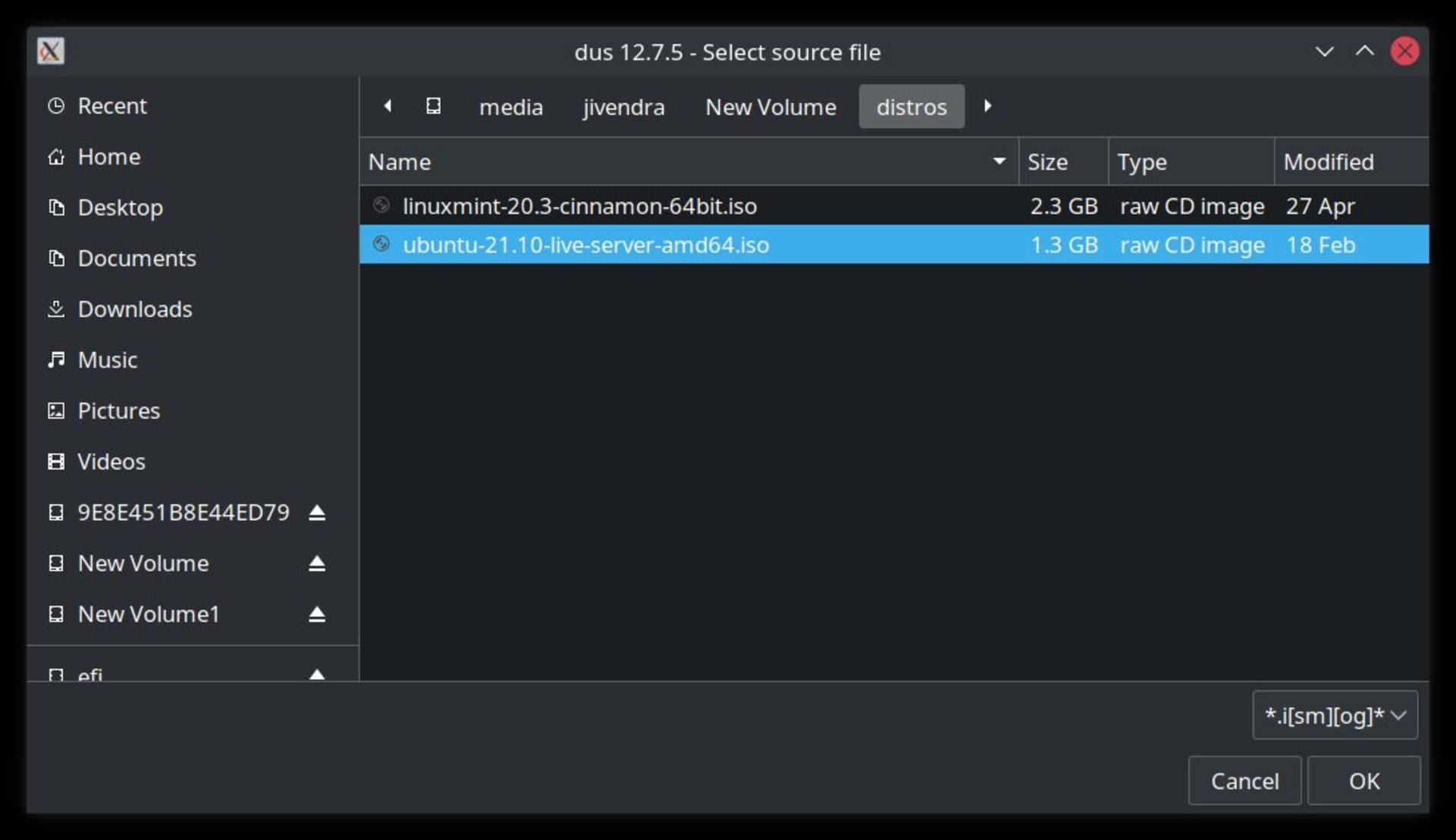This screenshot has height=840, width=1456.
Task: Open Recent files location
Action: click(x=193, y=106)
